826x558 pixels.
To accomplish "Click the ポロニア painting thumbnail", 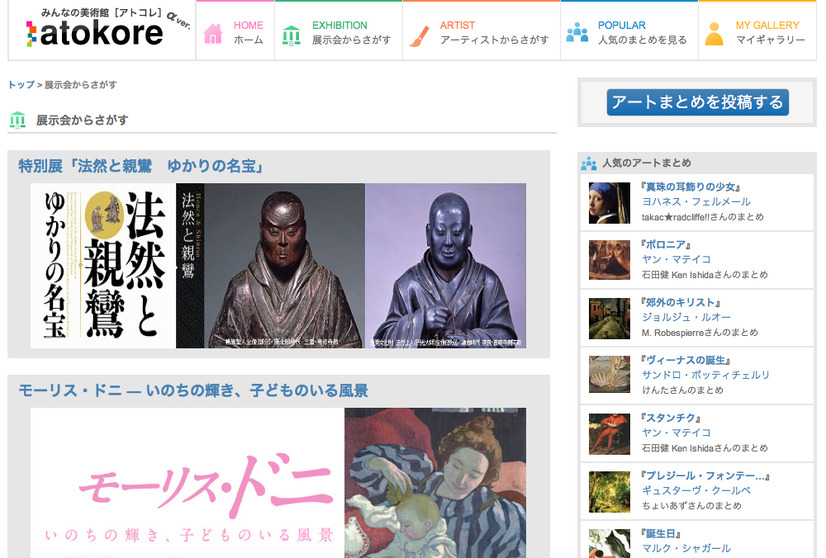I will pyautogui.click(x=609, y=260).
